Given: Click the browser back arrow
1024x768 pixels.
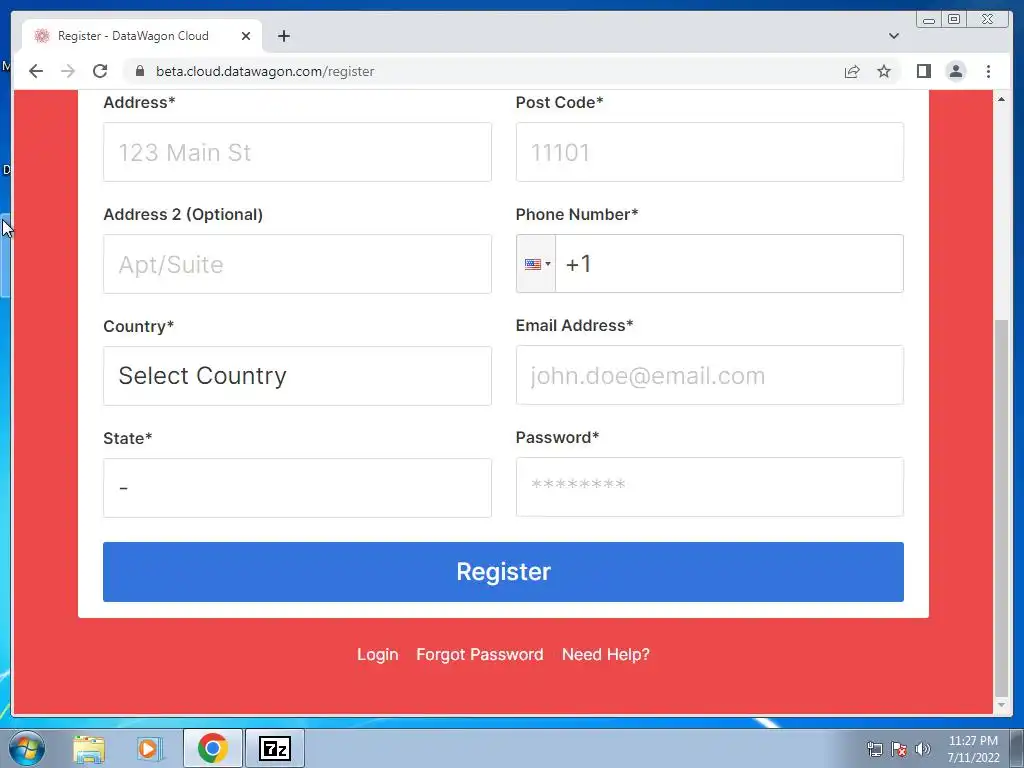Looking at the screenshot, I should point(36,71).
